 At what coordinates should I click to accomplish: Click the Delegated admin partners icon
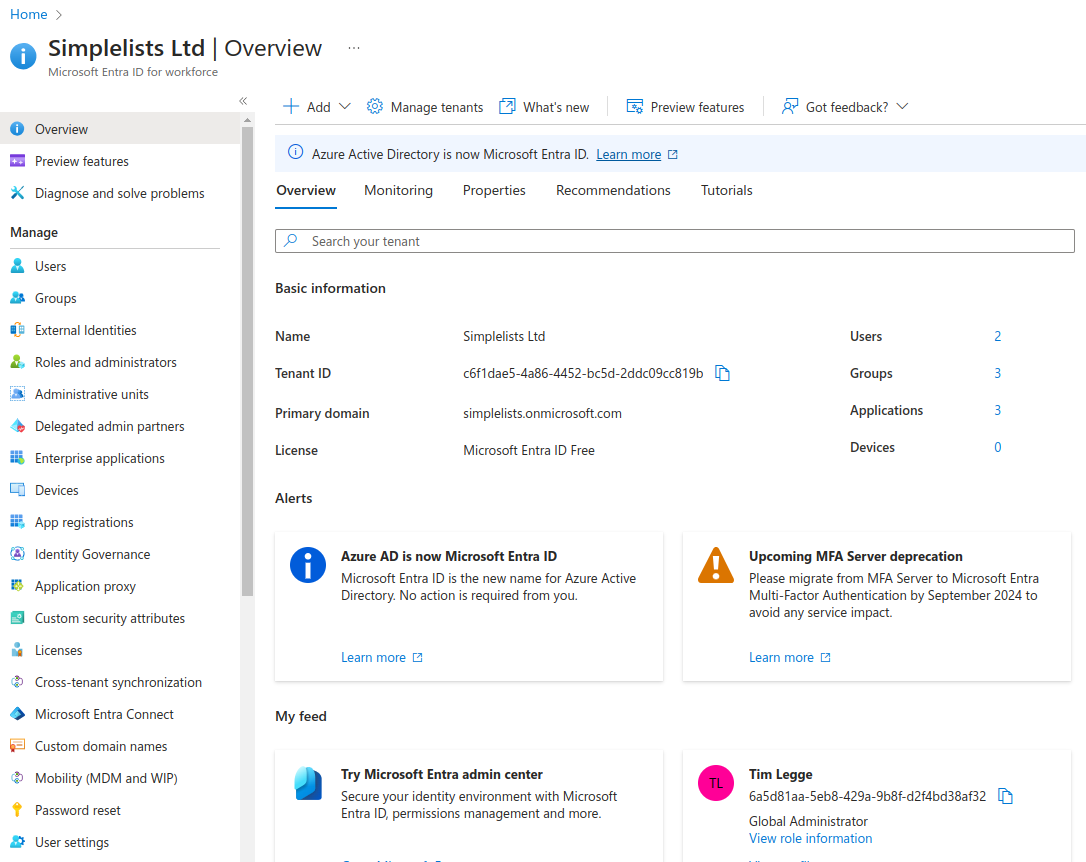point(17,426)
